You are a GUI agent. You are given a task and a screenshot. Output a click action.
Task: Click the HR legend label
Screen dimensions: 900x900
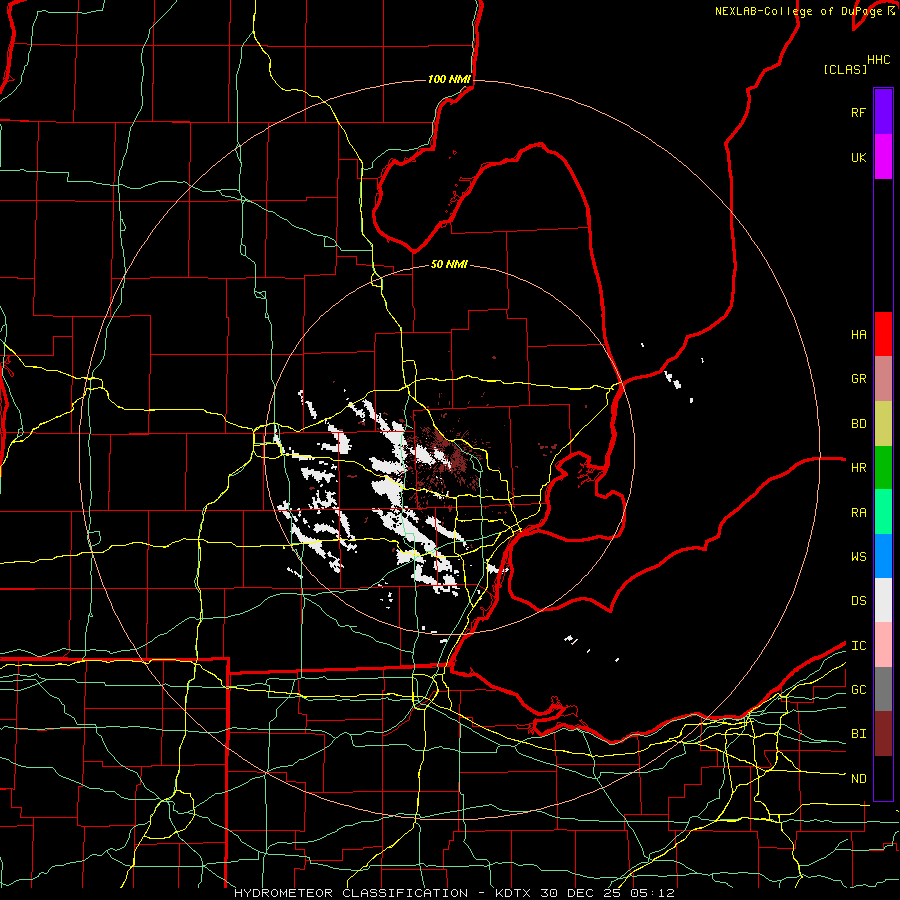[858, 468]
